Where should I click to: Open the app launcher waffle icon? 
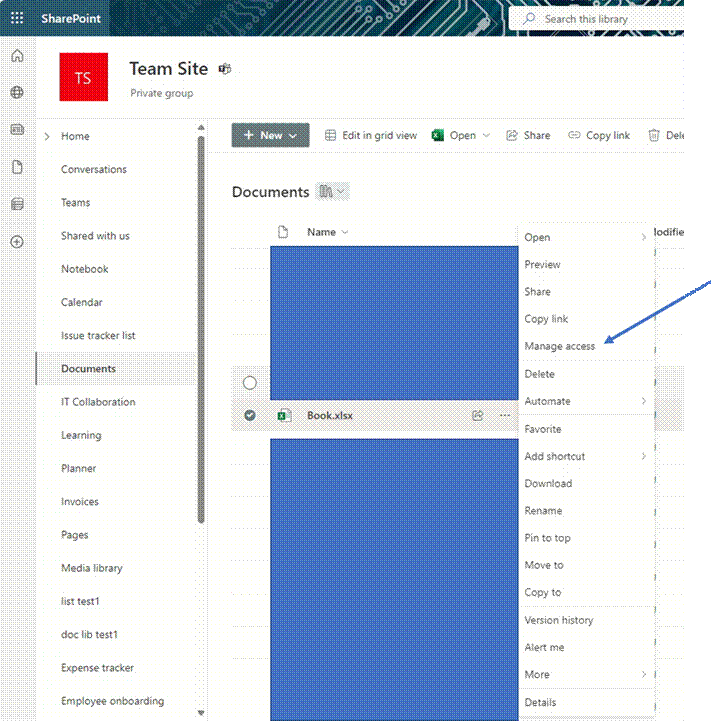click(x=17, y=18)
